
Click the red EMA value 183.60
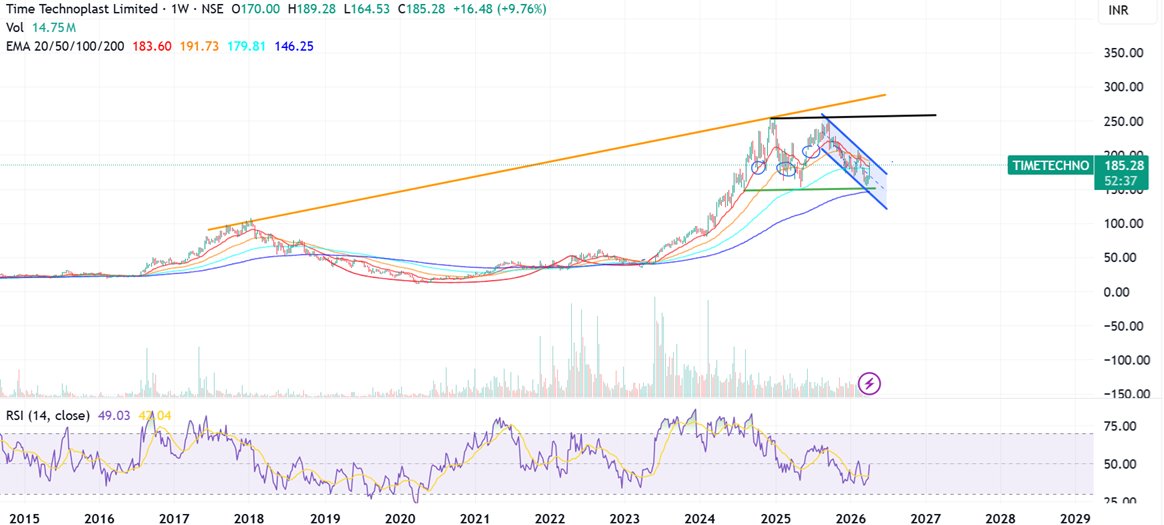pyautogui.click(x=152, y=46)
